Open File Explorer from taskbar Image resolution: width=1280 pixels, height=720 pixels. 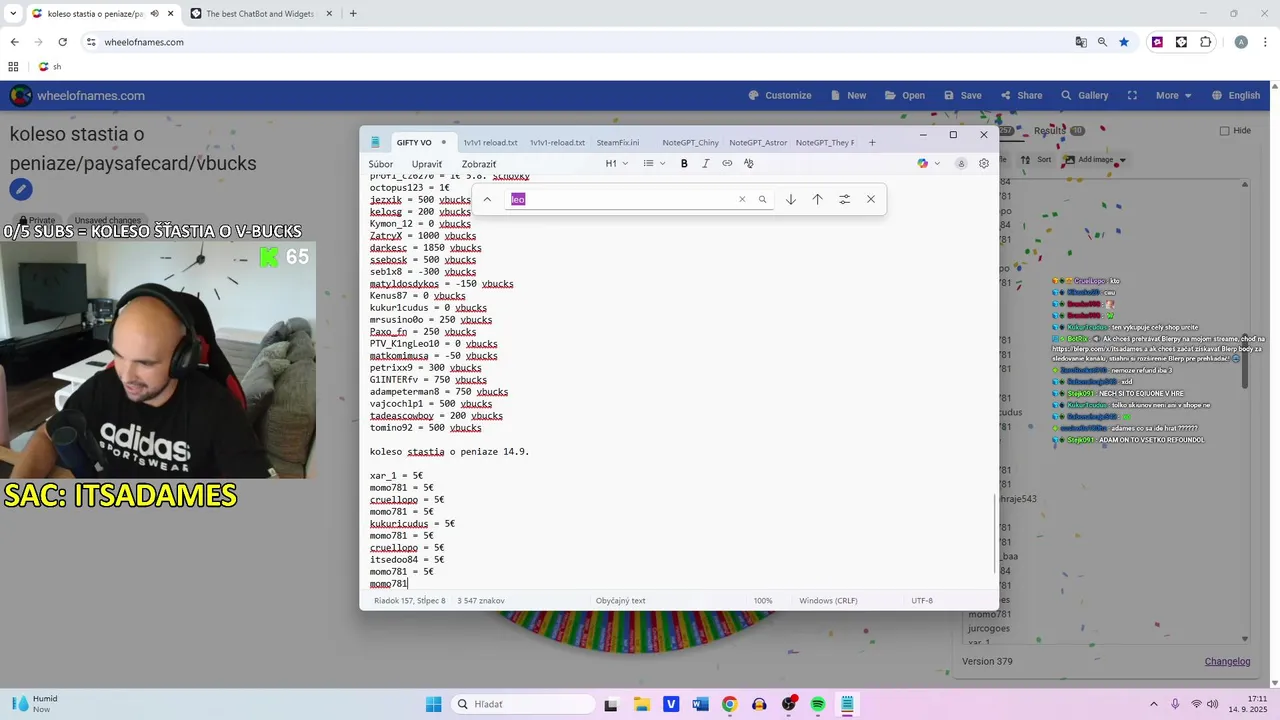pyautogui.click(x=640, y=704)
